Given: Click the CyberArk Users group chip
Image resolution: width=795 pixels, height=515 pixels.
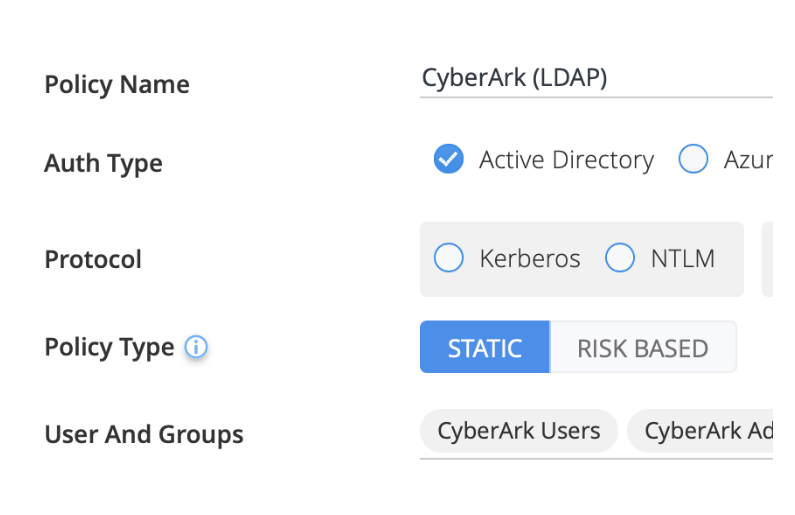Looking at the screenshot, I should pyautogui.click(x=519, y=431).
